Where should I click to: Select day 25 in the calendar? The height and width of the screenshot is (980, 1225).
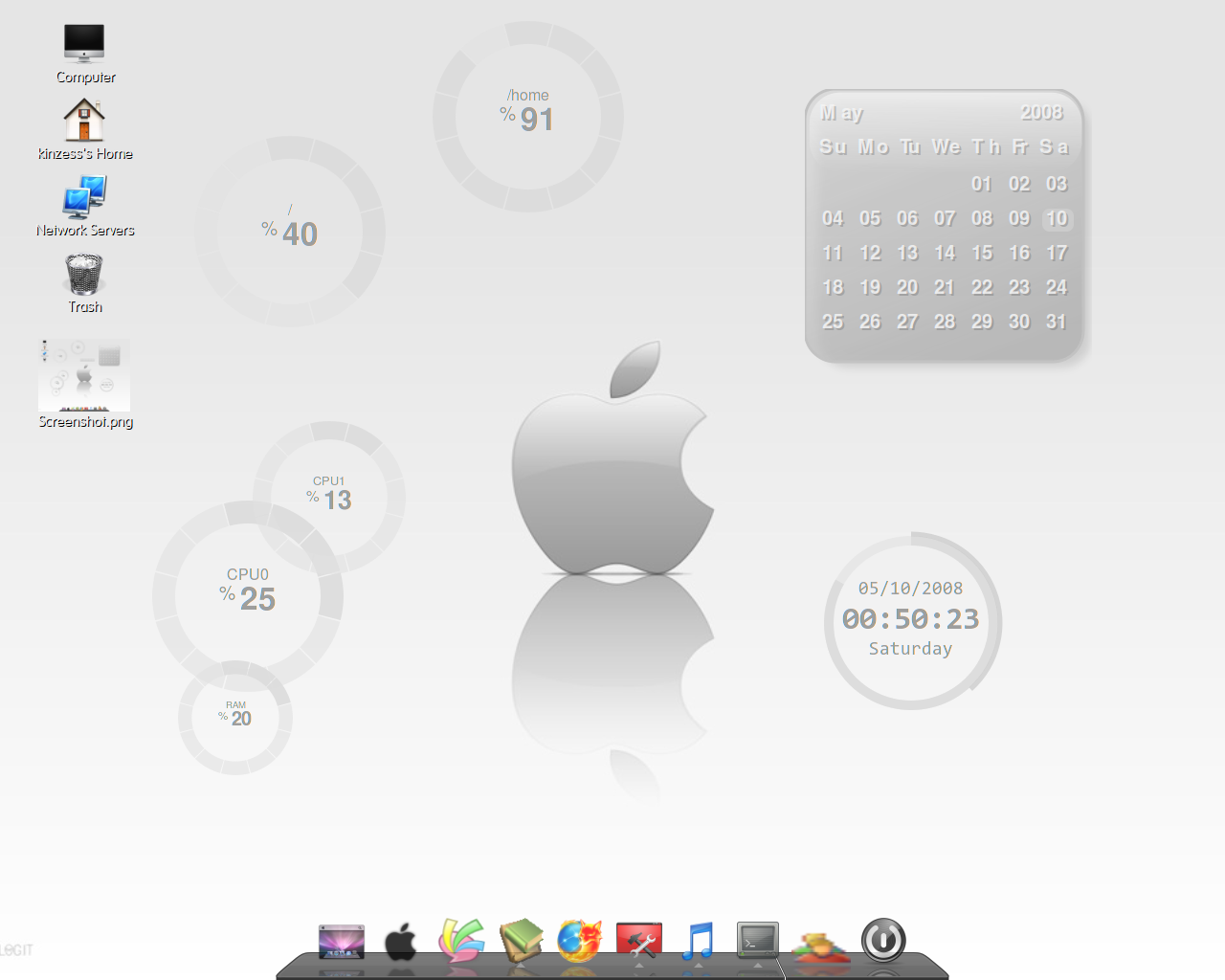pyautogui.click(x=833, y=322)
